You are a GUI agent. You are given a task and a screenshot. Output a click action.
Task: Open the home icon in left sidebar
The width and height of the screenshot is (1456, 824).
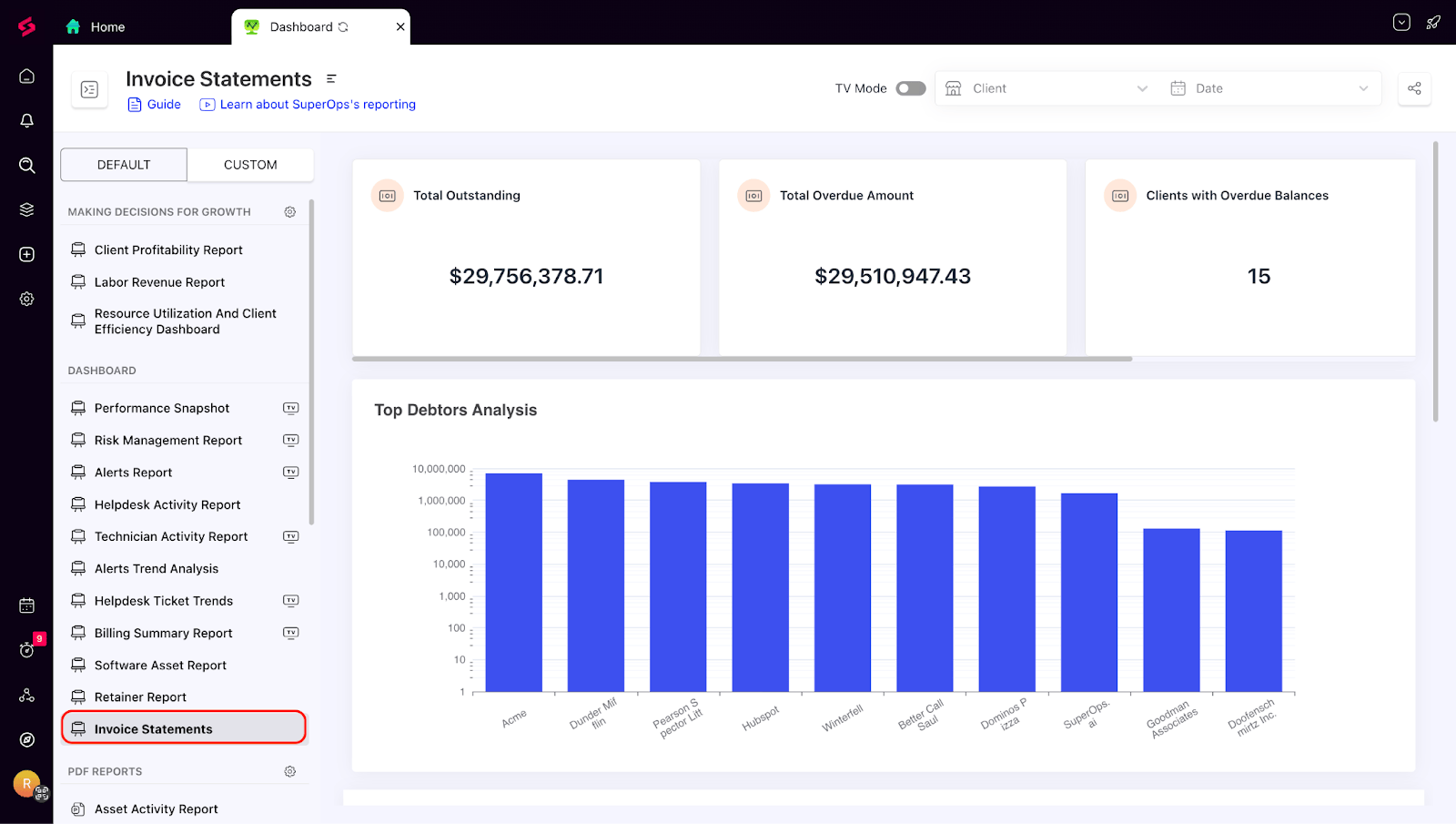[27, 76]
